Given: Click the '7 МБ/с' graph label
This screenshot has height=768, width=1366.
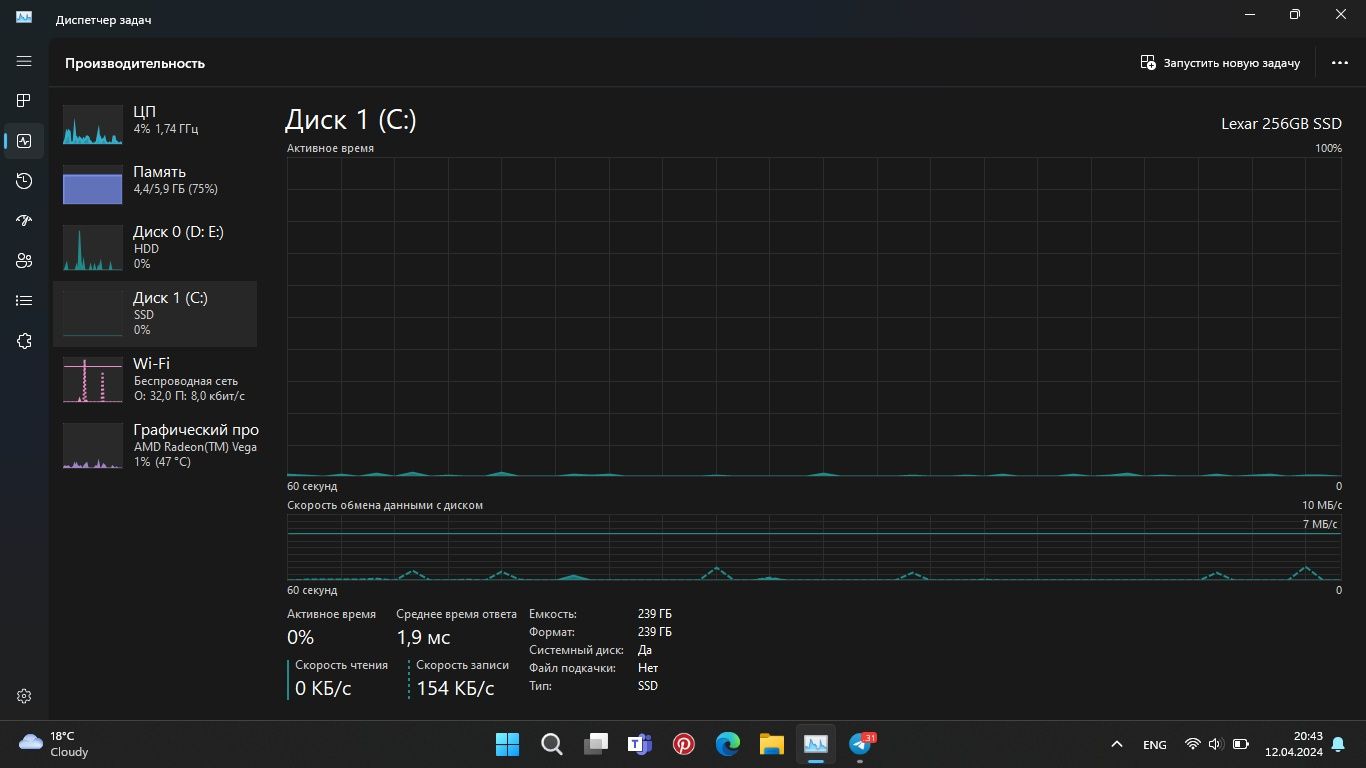Looking at the screenshot, I should point(1320,524).
